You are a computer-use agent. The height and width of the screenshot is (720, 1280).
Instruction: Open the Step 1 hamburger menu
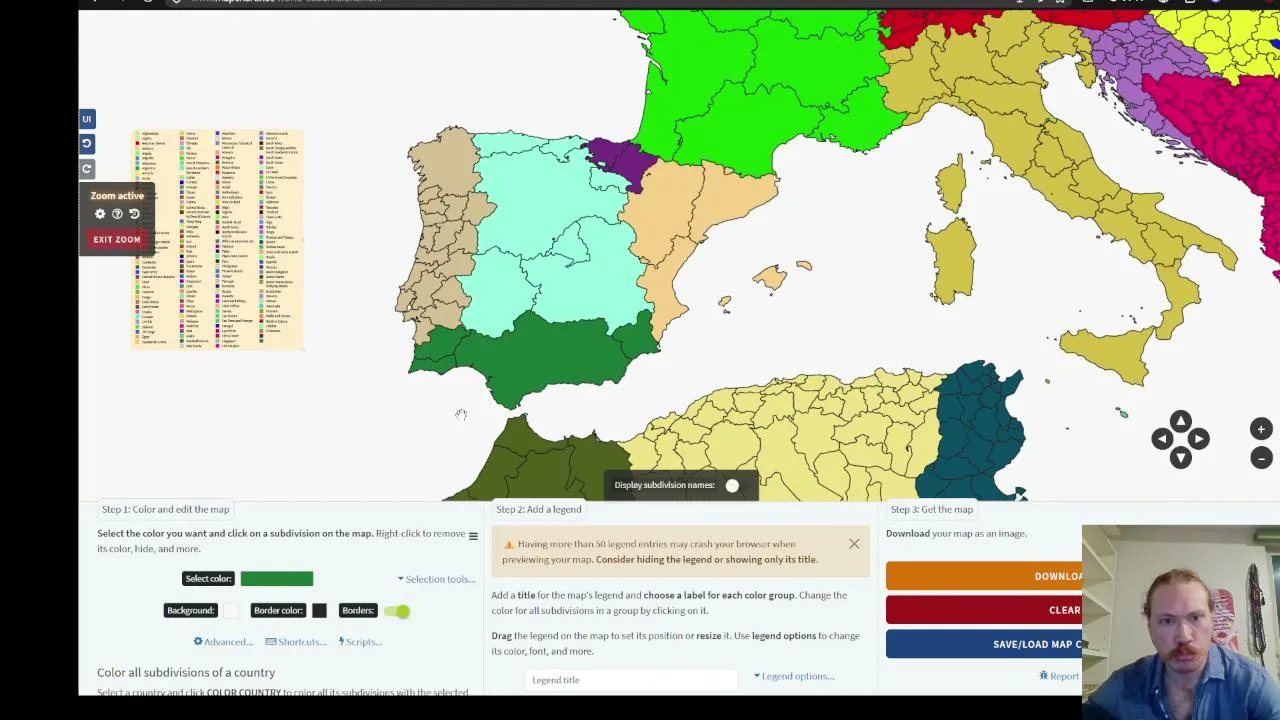click(473, 536)
